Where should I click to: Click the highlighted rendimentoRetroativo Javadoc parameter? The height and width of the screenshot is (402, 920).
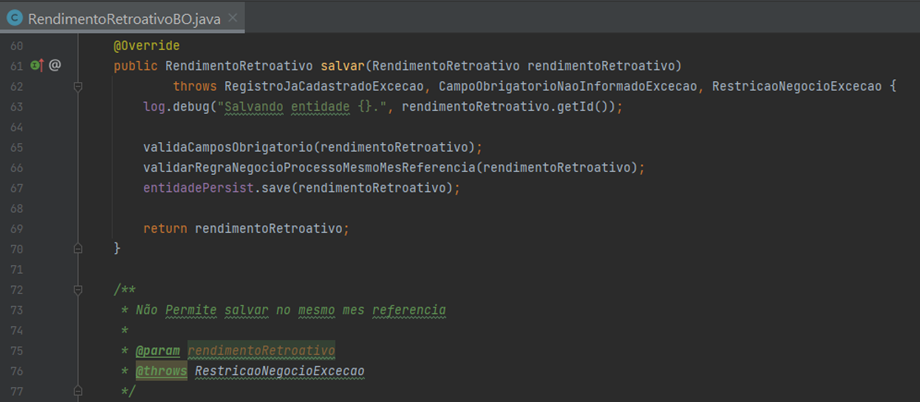click(261, 351)
